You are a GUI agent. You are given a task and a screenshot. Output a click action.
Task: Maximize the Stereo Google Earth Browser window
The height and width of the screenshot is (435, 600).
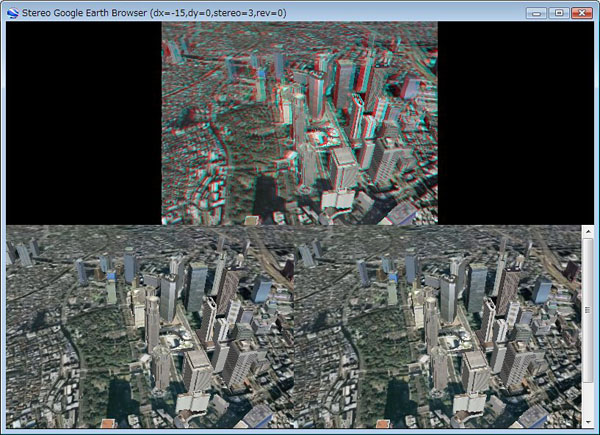tap(559, 13)
